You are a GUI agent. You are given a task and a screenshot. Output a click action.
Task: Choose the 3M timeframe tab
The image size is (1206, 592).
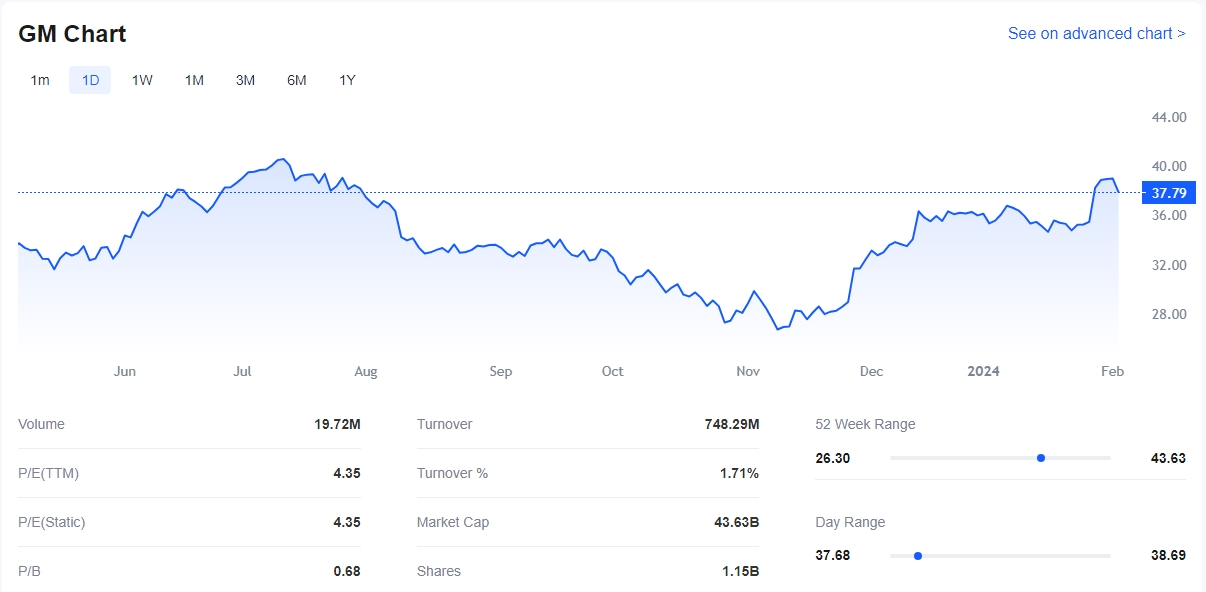(245, 80)
